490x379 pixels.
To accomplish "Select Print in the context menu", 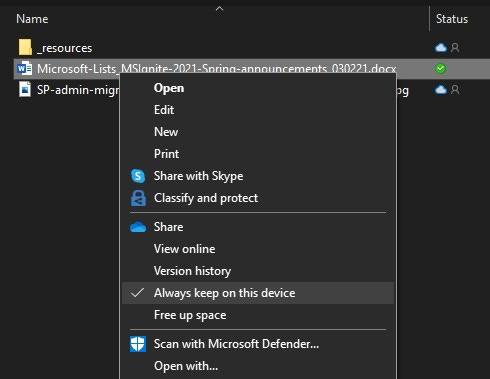I will pyautogui.click(x=258, y=154).
